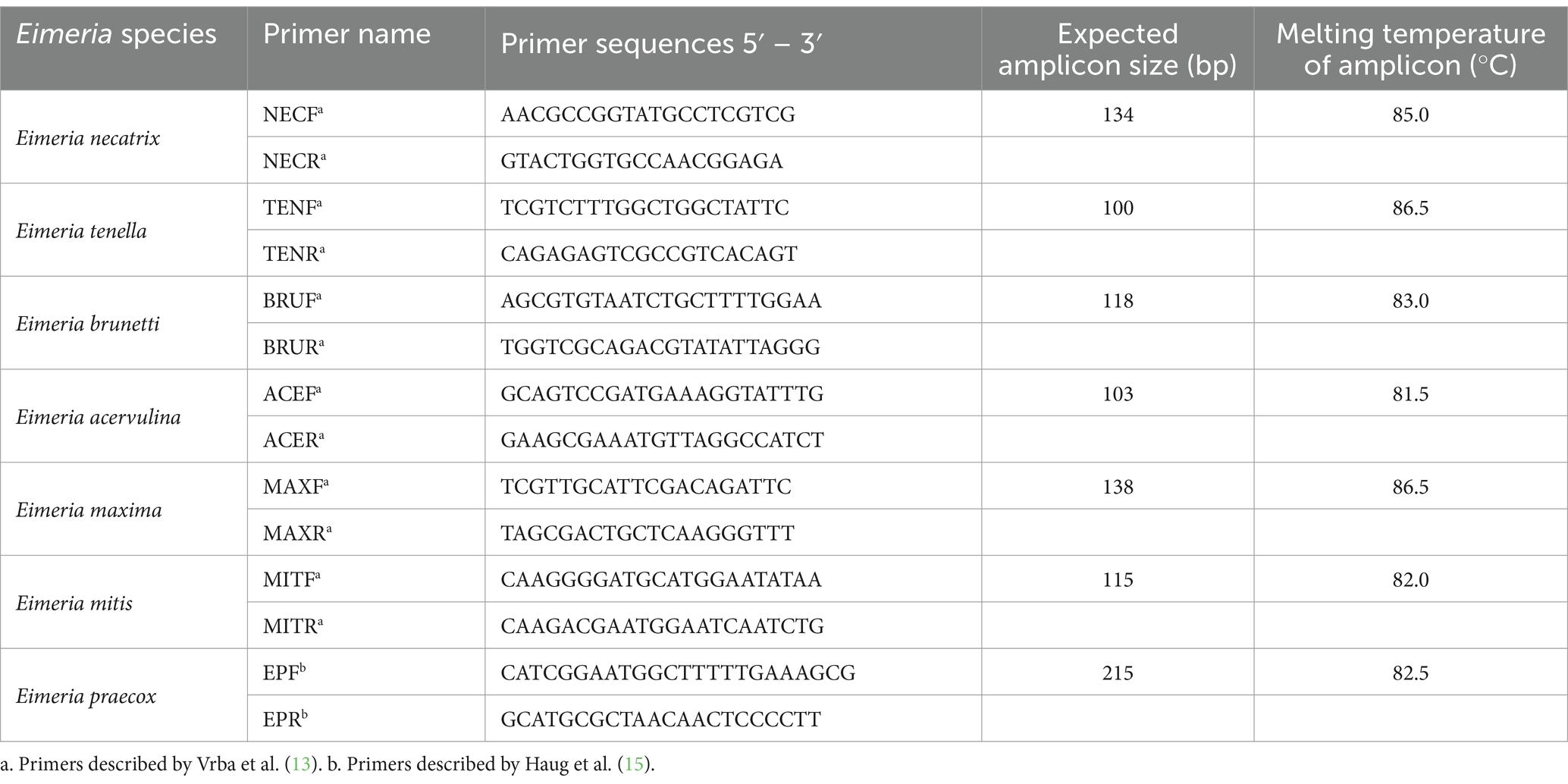
Task: Click the TENR primer sequence CAGAGAGTCGCCGTCACAGT
Action: (649, 254)
